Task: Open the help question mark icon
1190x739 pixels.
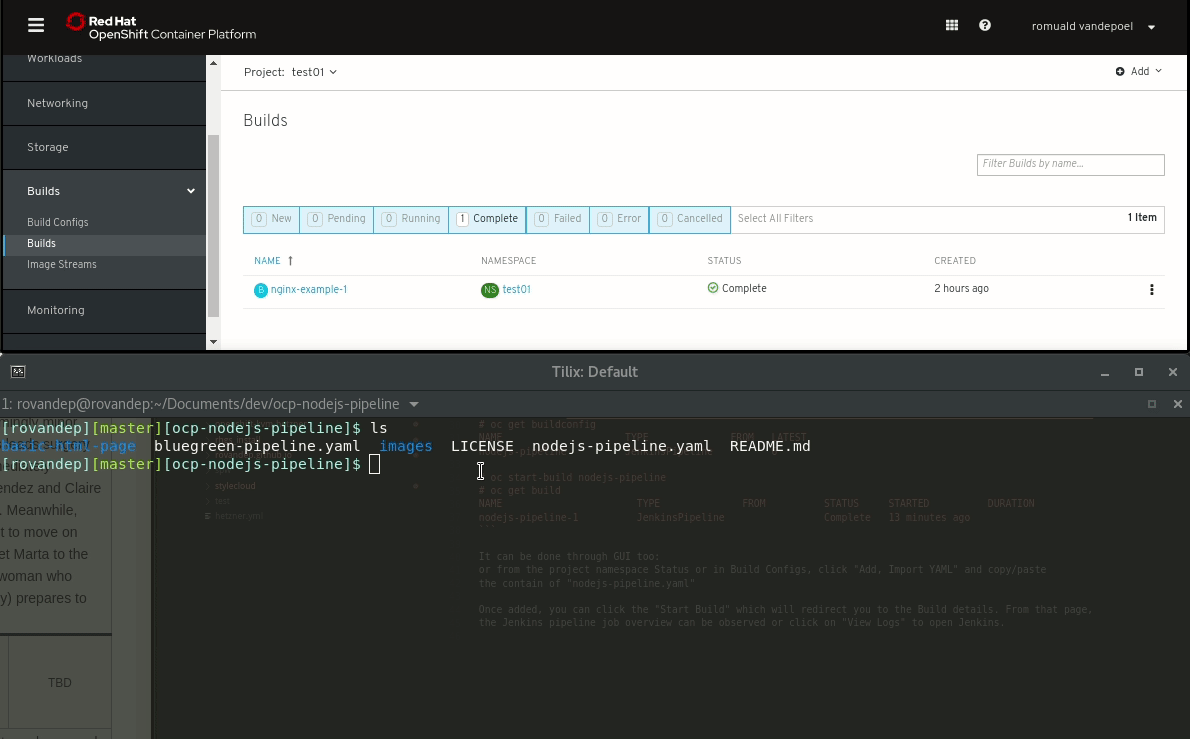Action: 985,25
